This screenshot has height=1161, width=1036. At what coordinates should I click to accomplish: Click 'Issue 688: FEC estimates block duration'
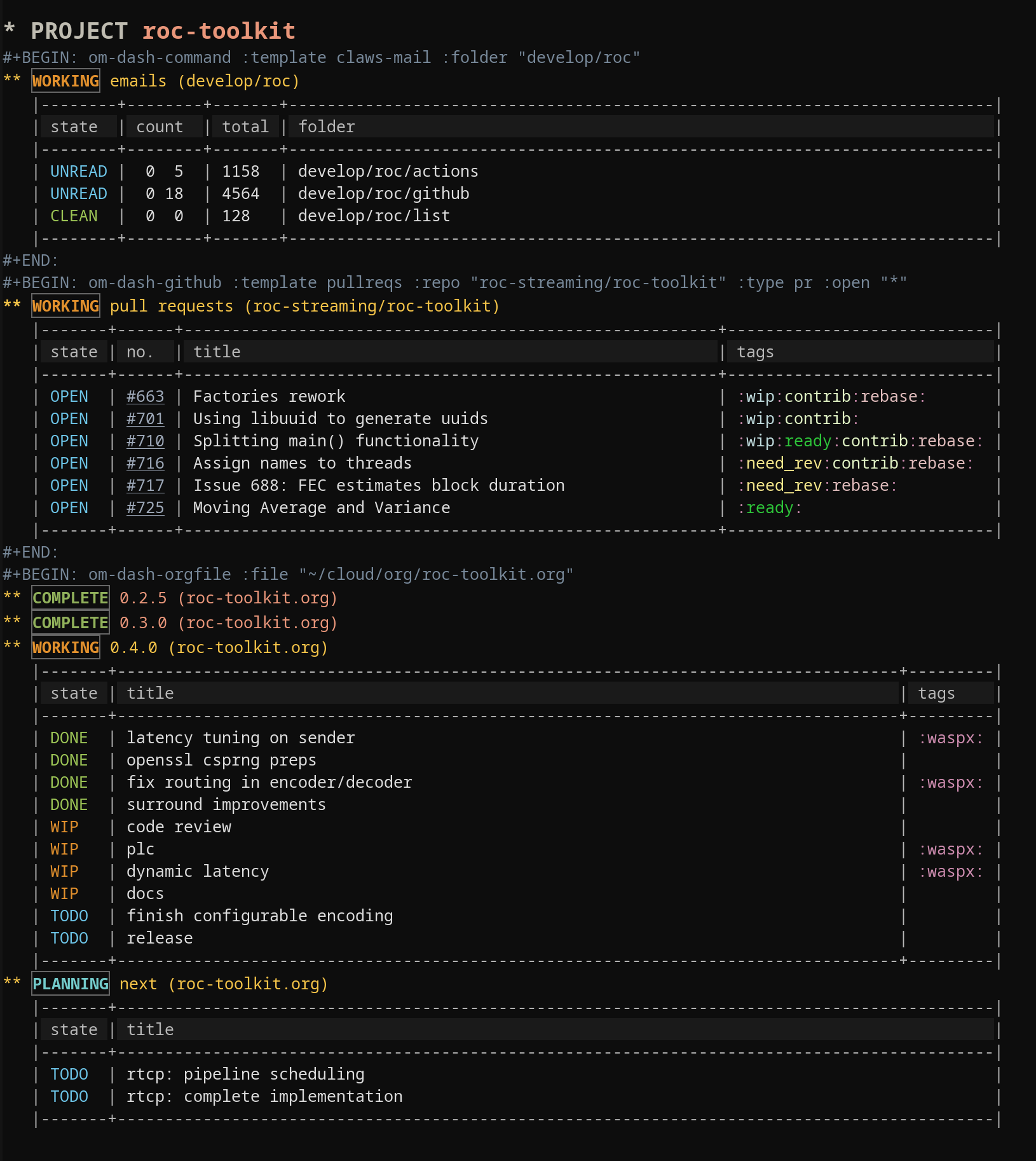point(379,486)
